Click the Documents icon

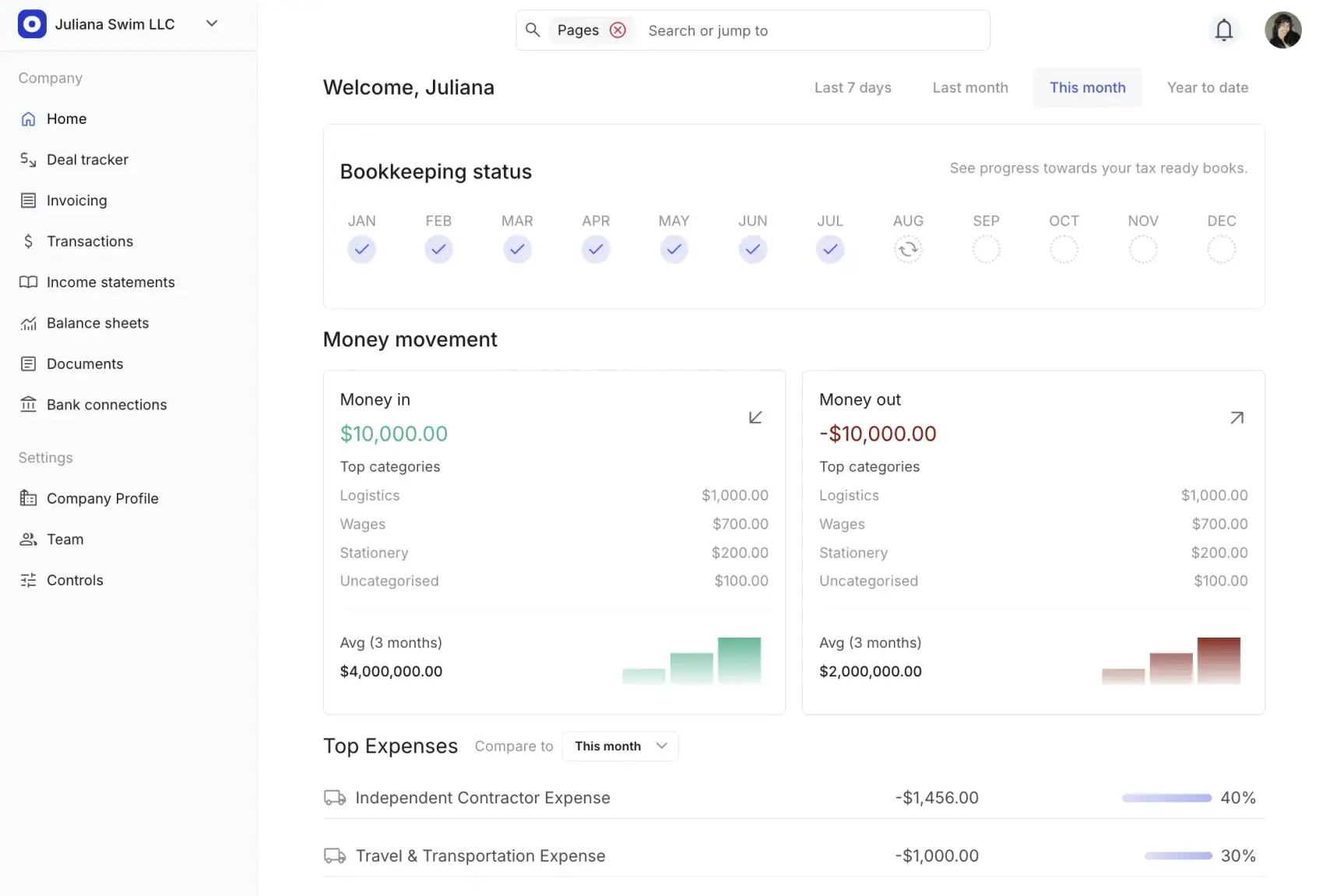(x=29, y=364)
